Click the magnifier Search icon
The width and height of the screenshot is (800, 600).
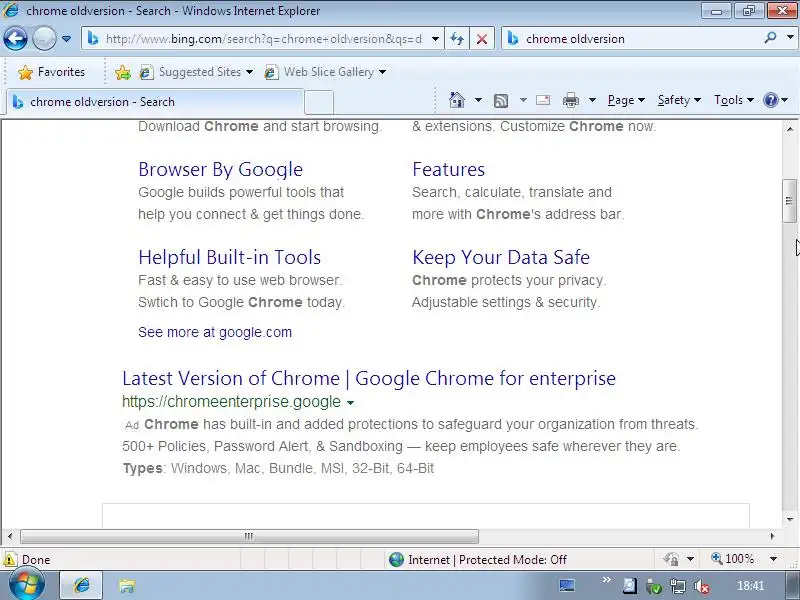click(x=770, y=38)
